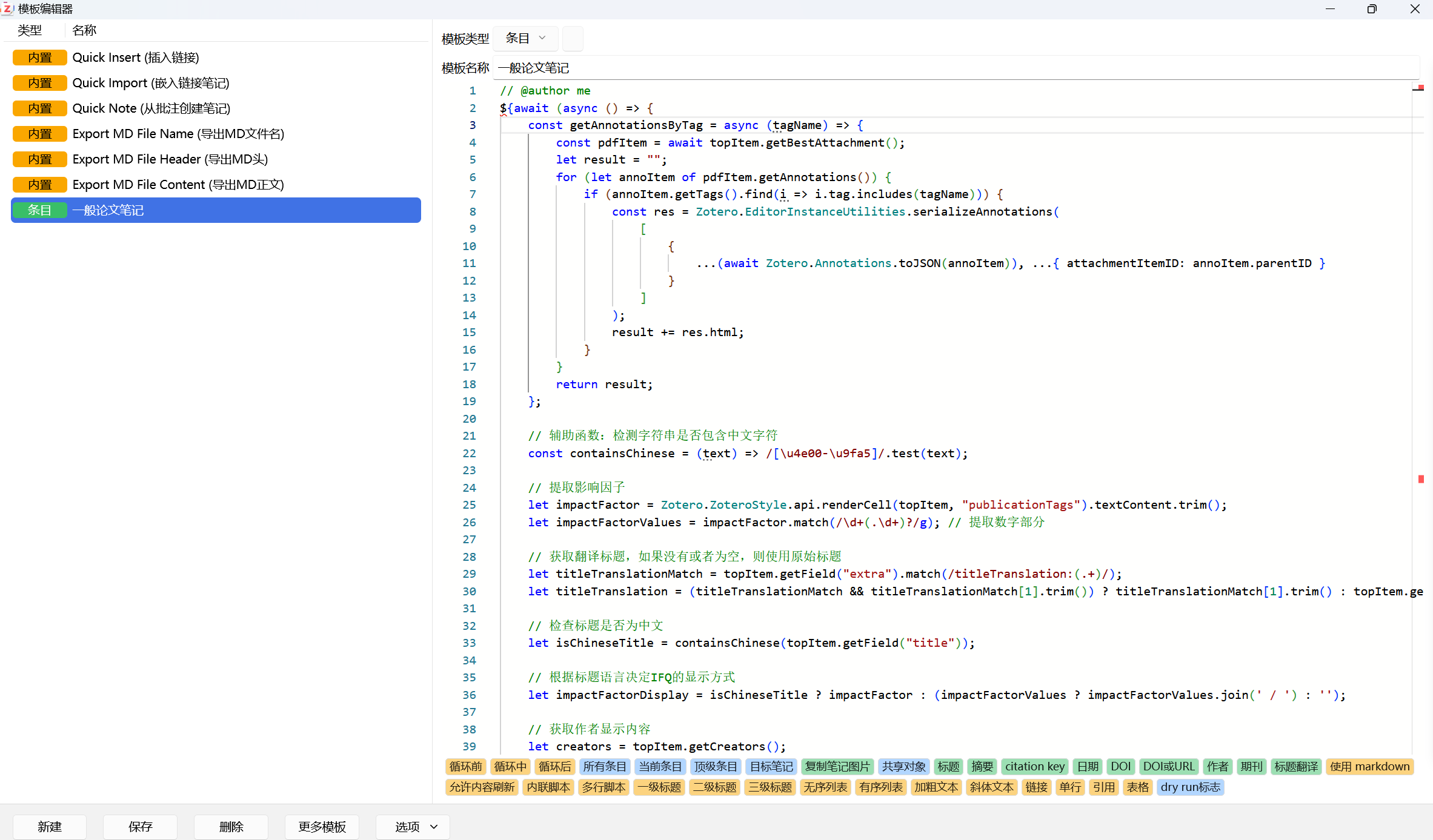This screenshot has width=1433, height=840.
Task: Insert the 复制笔记图片 snippet
Action: [837, 767]
